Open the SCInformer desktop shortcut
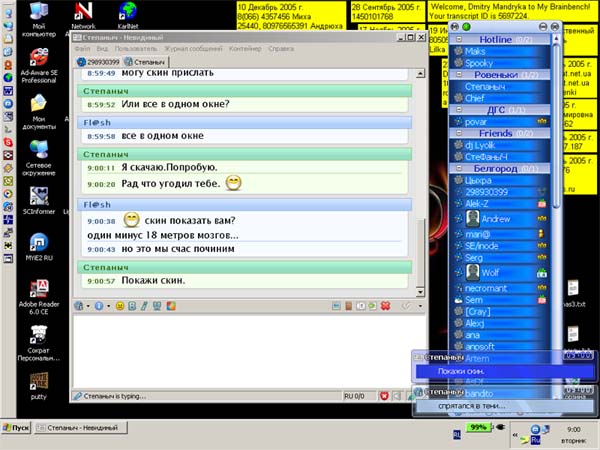 [39, 196]
